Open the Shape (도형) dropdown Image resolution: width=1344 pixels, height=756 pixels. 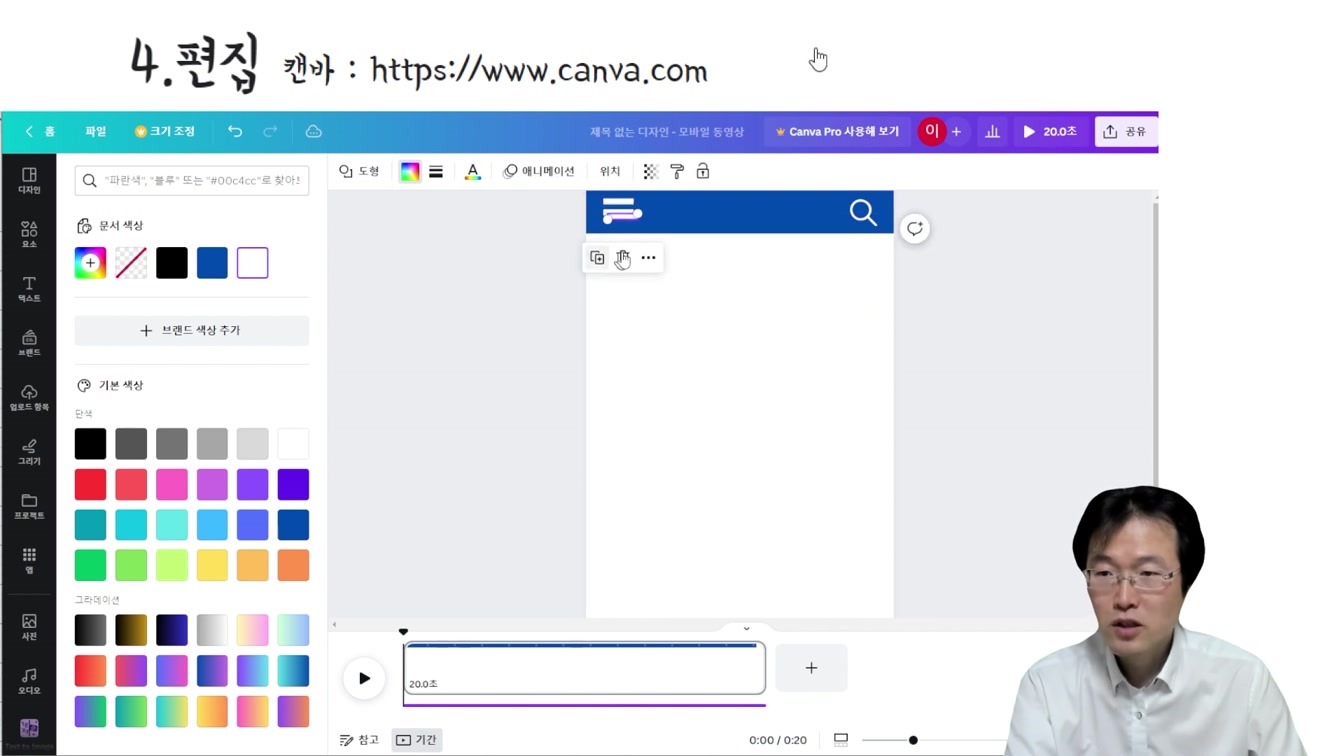[x=360, y=172]
